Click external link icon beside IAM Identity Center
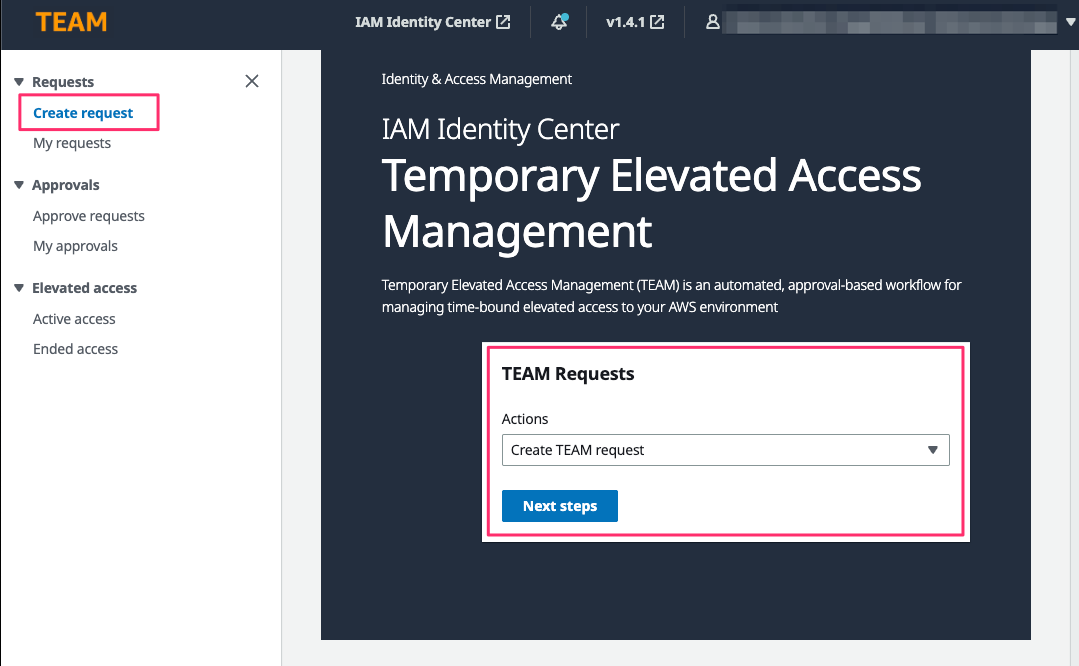This screenshot has width=1079, height=666. [x=504, y=22]
